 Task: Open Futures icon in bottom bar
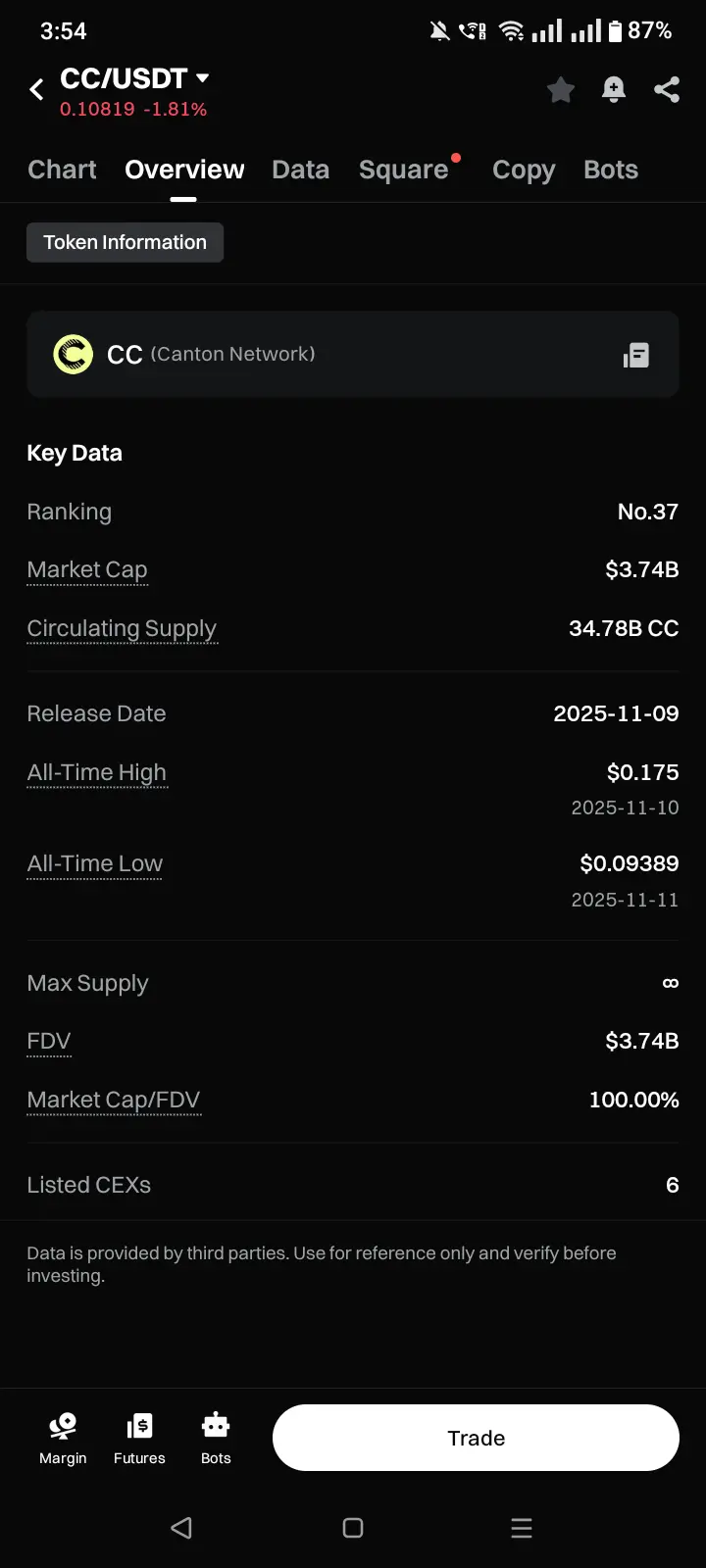pos(139,1438)
